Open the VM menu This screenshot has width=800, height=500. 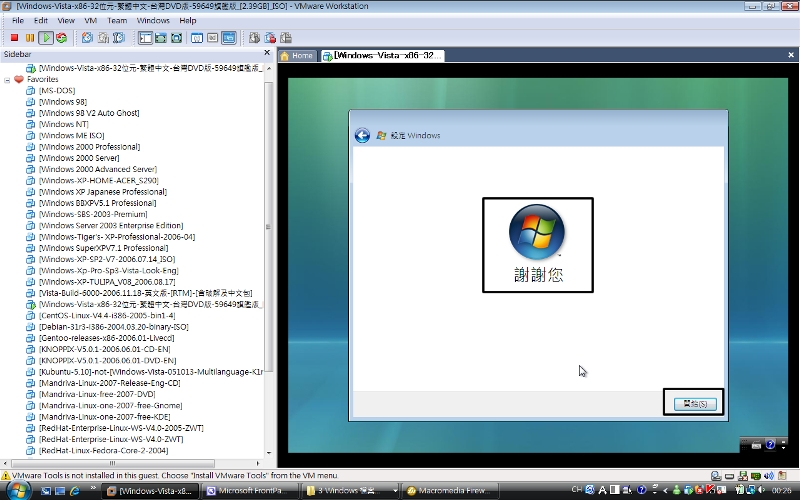coord(91,20)
